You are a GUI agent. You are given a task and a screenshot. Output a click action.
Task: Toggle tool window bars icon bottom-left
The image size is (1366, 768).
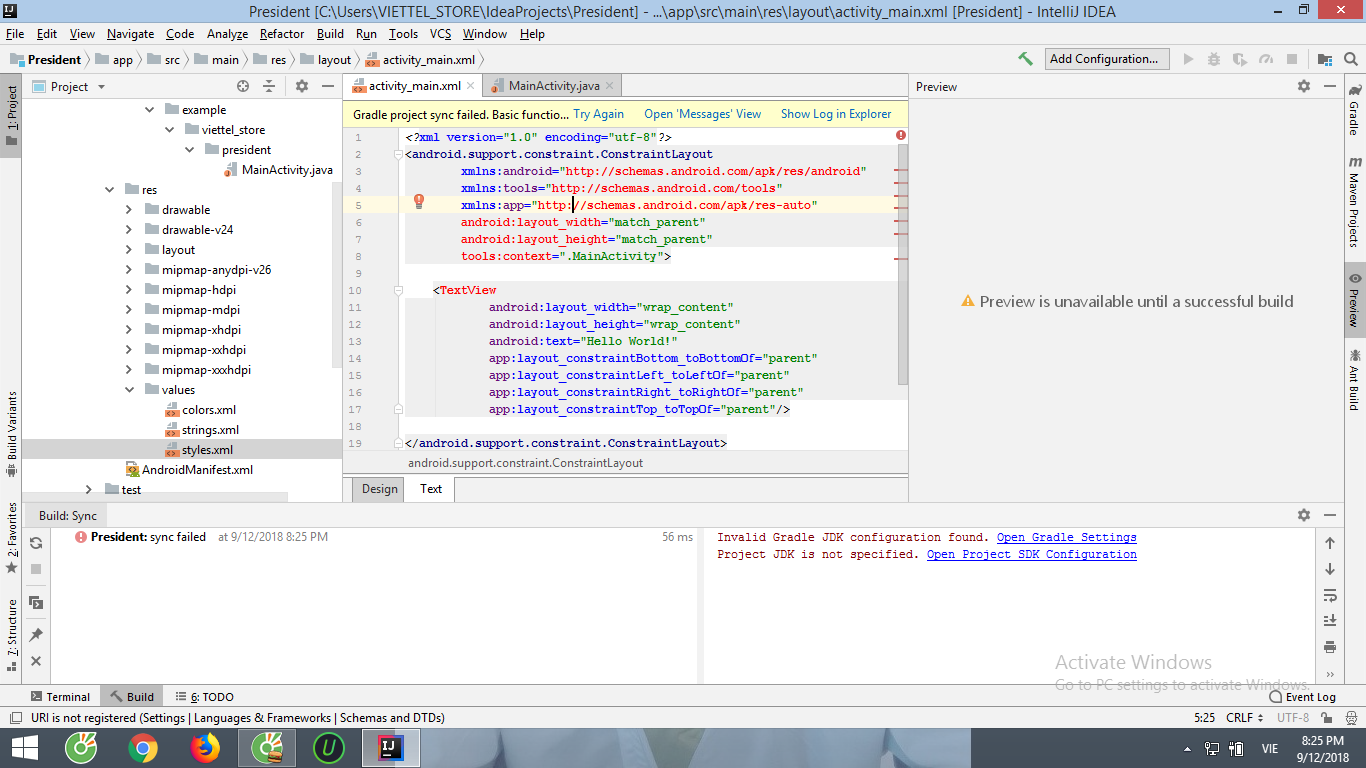tap(14, 718)
